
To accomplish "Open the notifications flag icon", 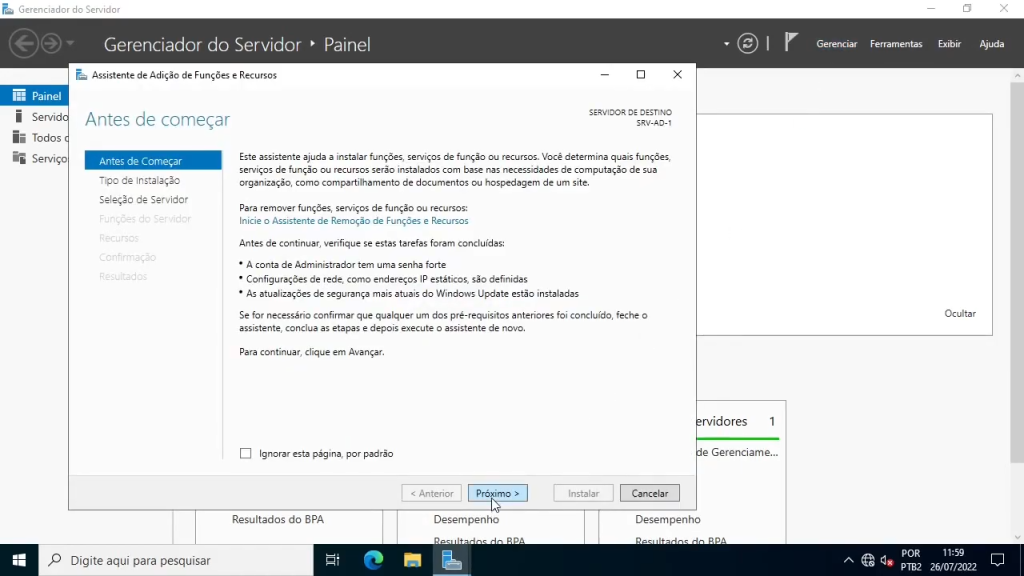I will pos(791,42).
